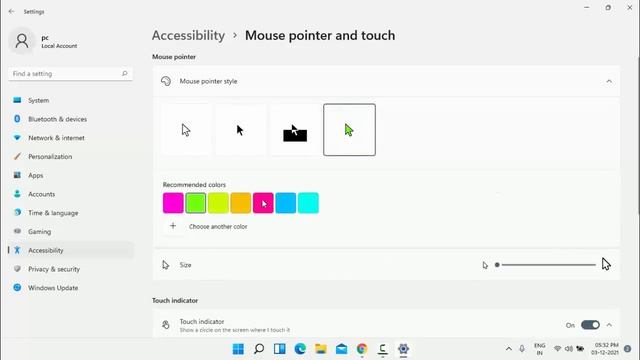Collapse the Mouse pointer style section
This screenshot has width=640, height=360.
[x=609, y=81]
